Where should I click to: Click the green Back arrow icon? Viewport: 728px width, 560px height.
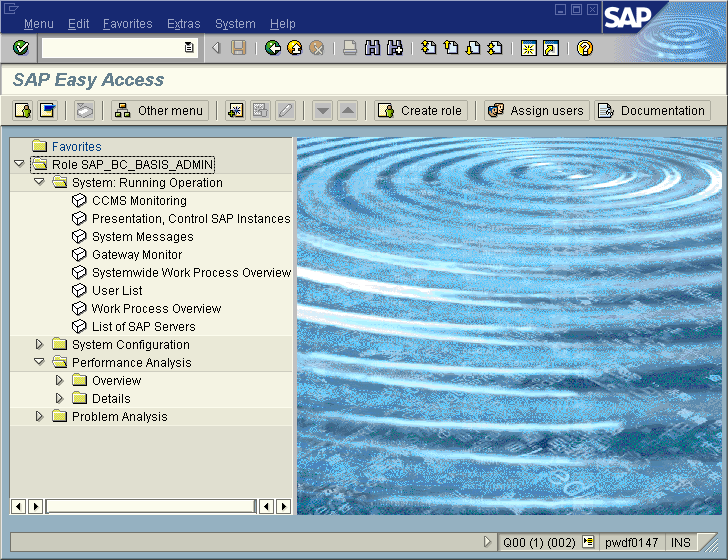pyautogui.click(x=273, y=48)
